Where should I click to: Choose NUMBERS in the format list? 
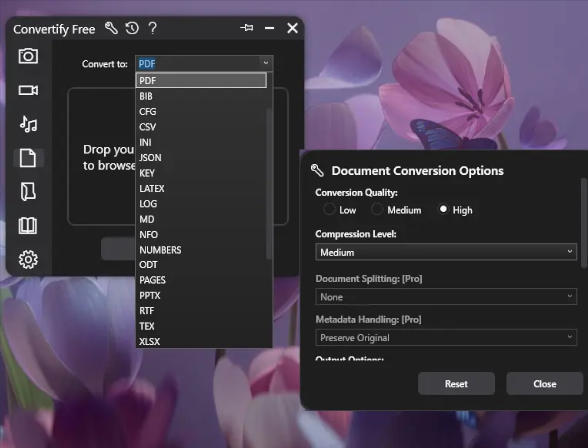201,250
